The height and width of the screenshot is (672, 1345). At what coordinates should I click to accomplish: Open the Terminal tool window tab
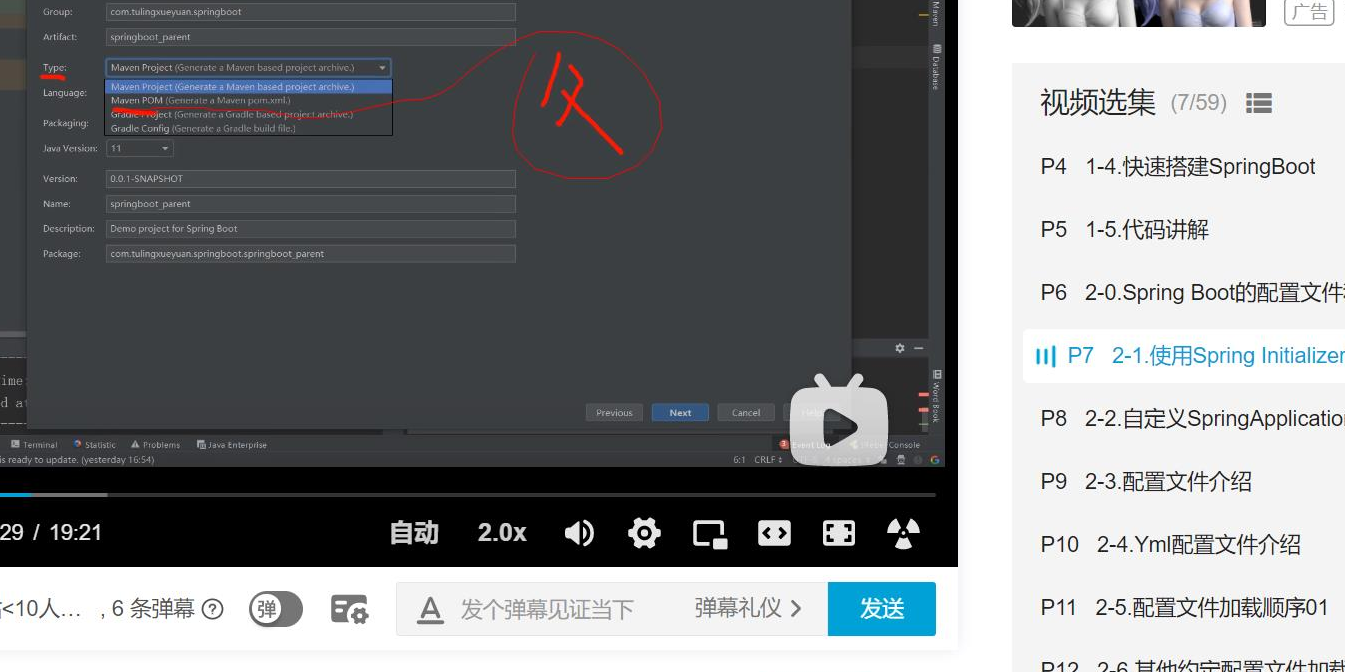[34, 445]
